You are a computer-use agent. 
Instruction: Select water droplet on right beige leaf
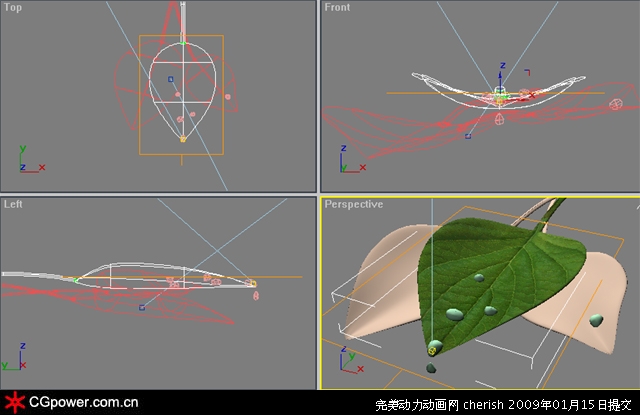597,320
